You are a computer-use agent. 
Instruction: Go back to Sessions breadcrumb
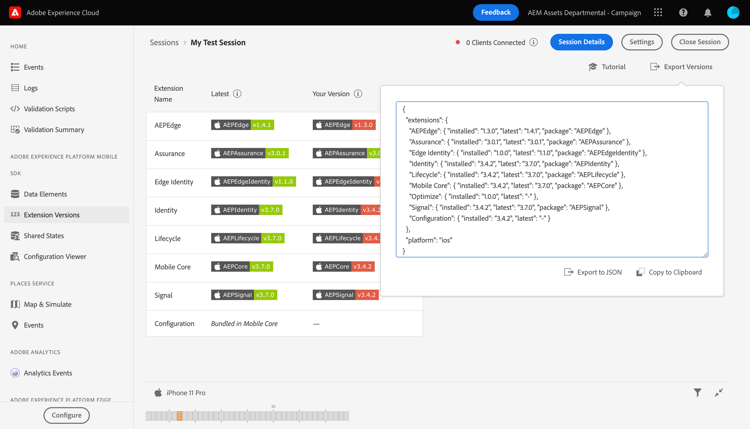click(164, 43)
